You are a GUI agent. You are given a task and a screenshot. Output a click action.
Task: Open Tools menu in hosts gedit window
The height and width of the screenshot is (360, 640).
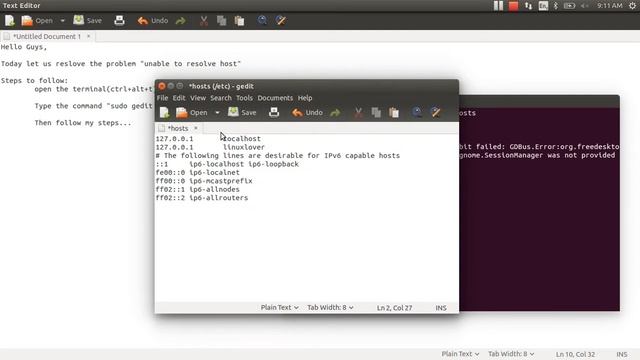coord(244,98)
